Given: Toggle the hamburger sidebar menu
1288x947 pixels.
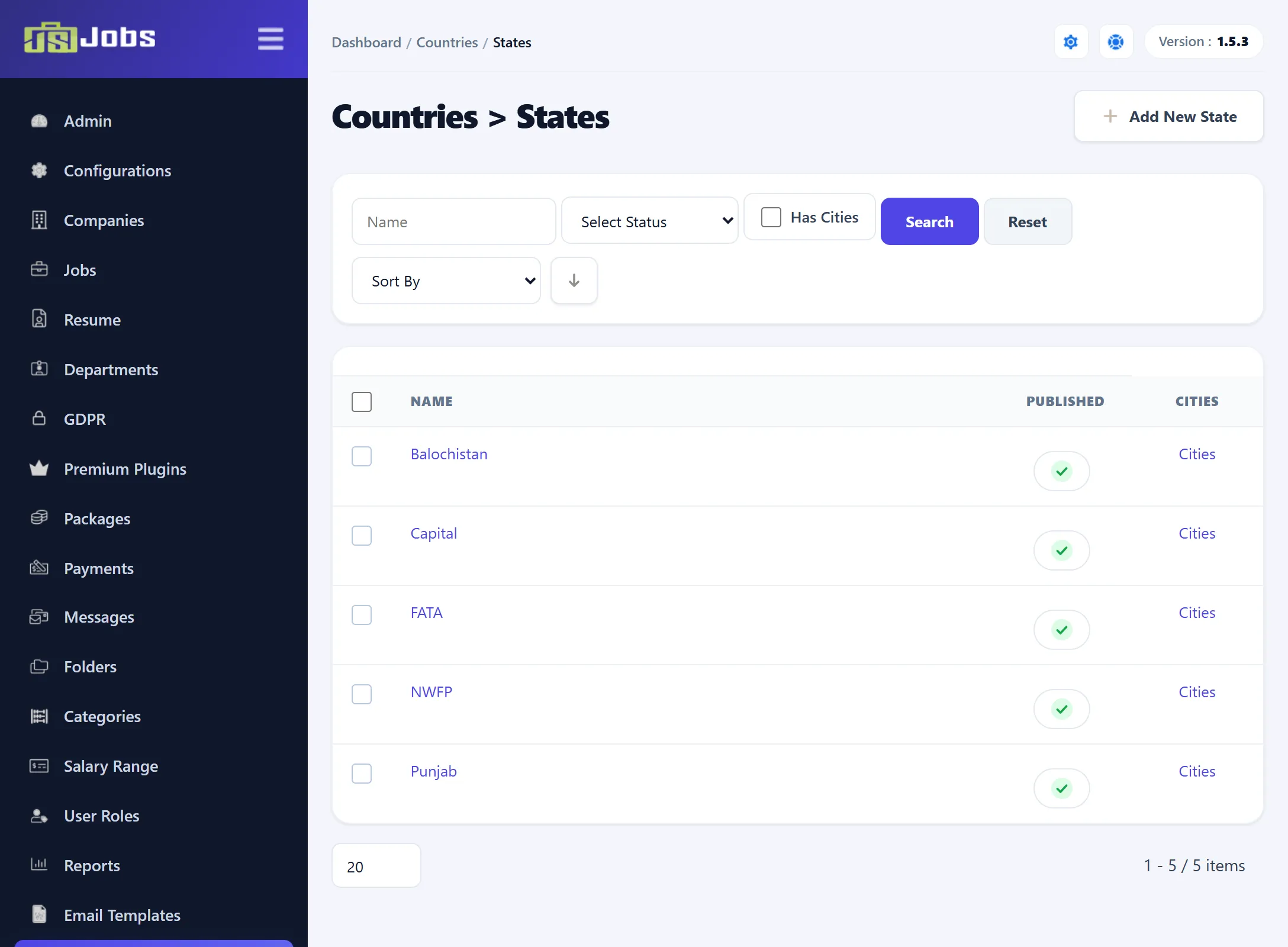Looking at the screenshot, I should pyautogui.click(x=271, y=39).
